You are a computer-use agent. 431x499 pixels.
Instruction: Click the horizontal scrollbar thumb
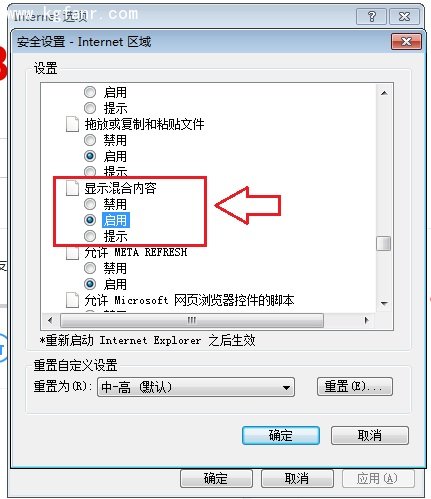pos(192,320)
